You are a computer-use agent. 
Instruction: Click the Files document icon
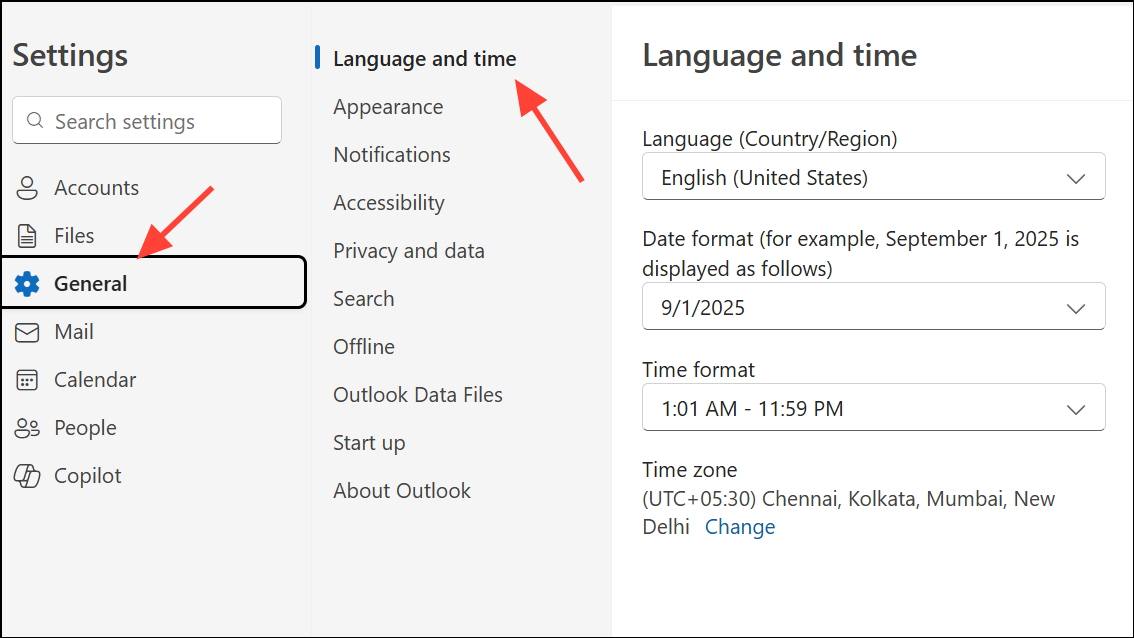[27, 236]
